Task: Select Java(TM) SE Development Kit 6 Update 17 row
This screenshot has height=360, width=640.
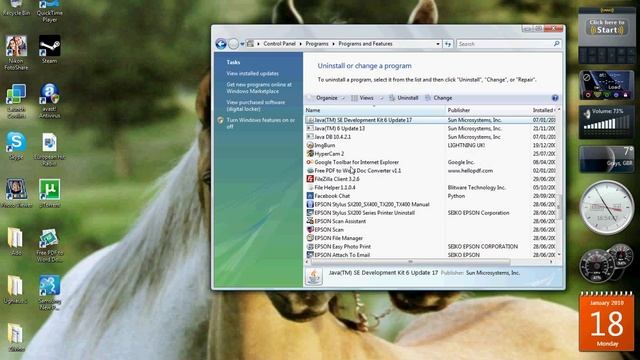Action: [x=431, y=120]
